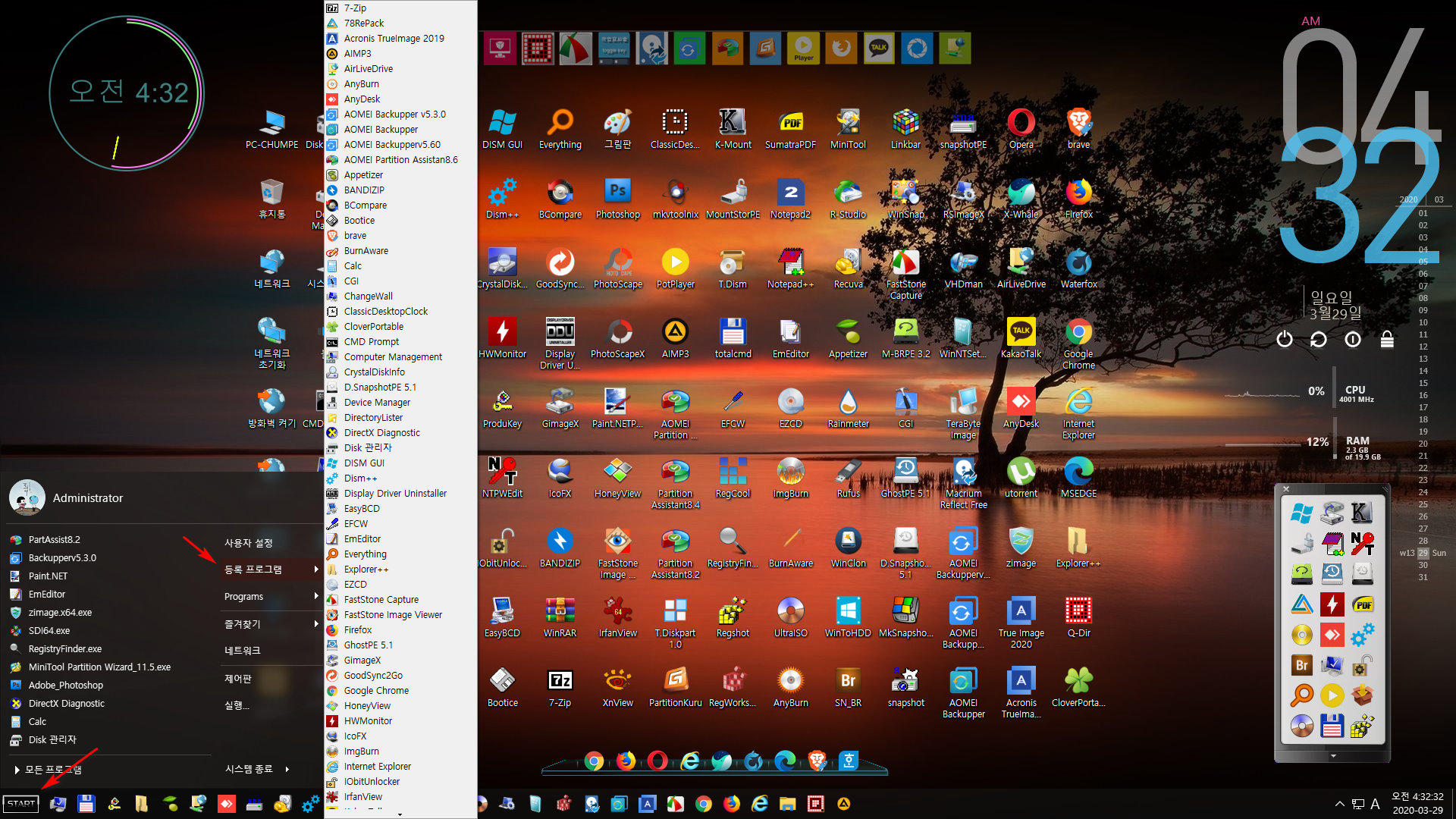Image resolution: width=1456 pixels, height=819 pixels.
Task: Open the recycle bin (휴지통) icon
Action: (271, 198)
